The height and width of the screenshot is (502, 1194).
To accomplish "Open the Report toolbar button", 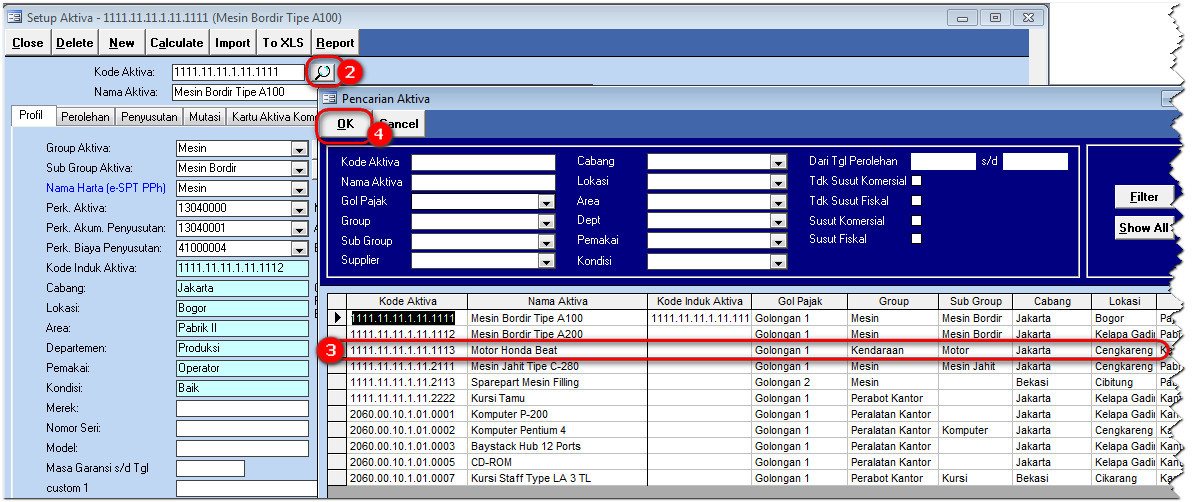I will click(335, 43).
